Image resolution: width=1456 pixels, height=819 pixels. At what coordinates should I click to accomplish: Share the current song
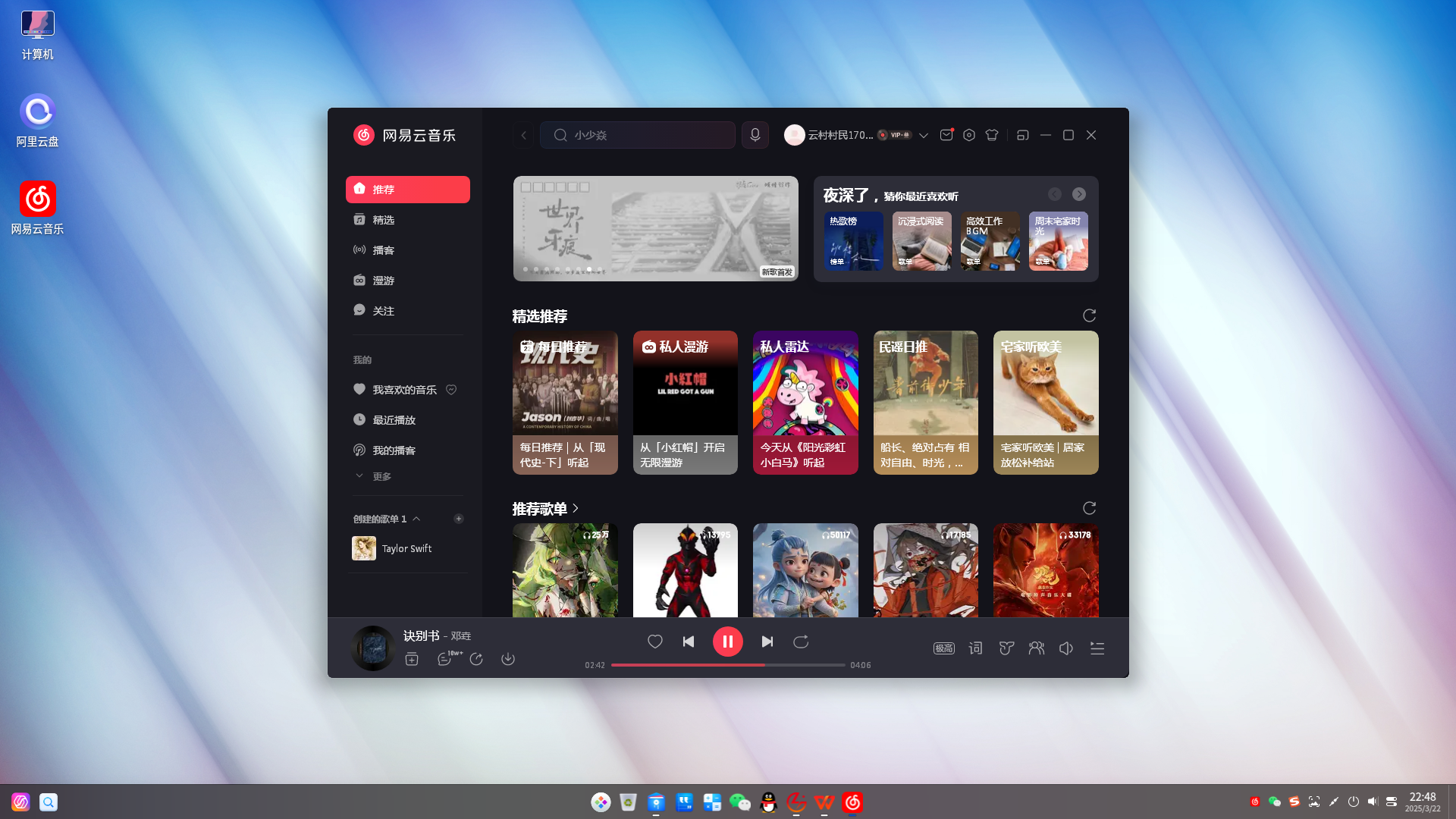tap(476, 659)
